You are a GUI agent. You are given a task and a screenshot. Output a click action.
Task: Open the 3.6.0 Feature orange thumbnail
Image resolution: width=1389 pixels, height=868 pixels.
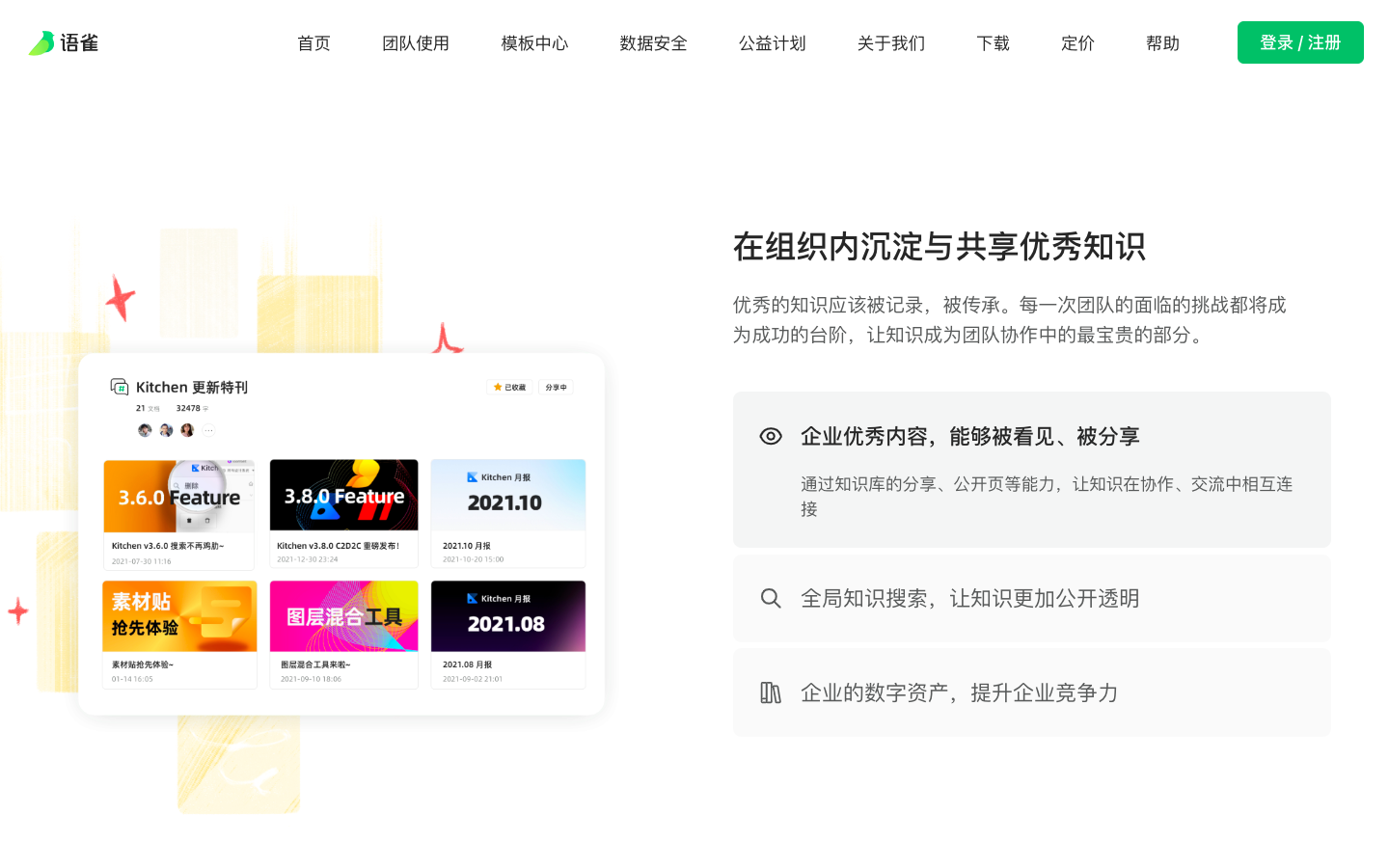coord(179,496)
